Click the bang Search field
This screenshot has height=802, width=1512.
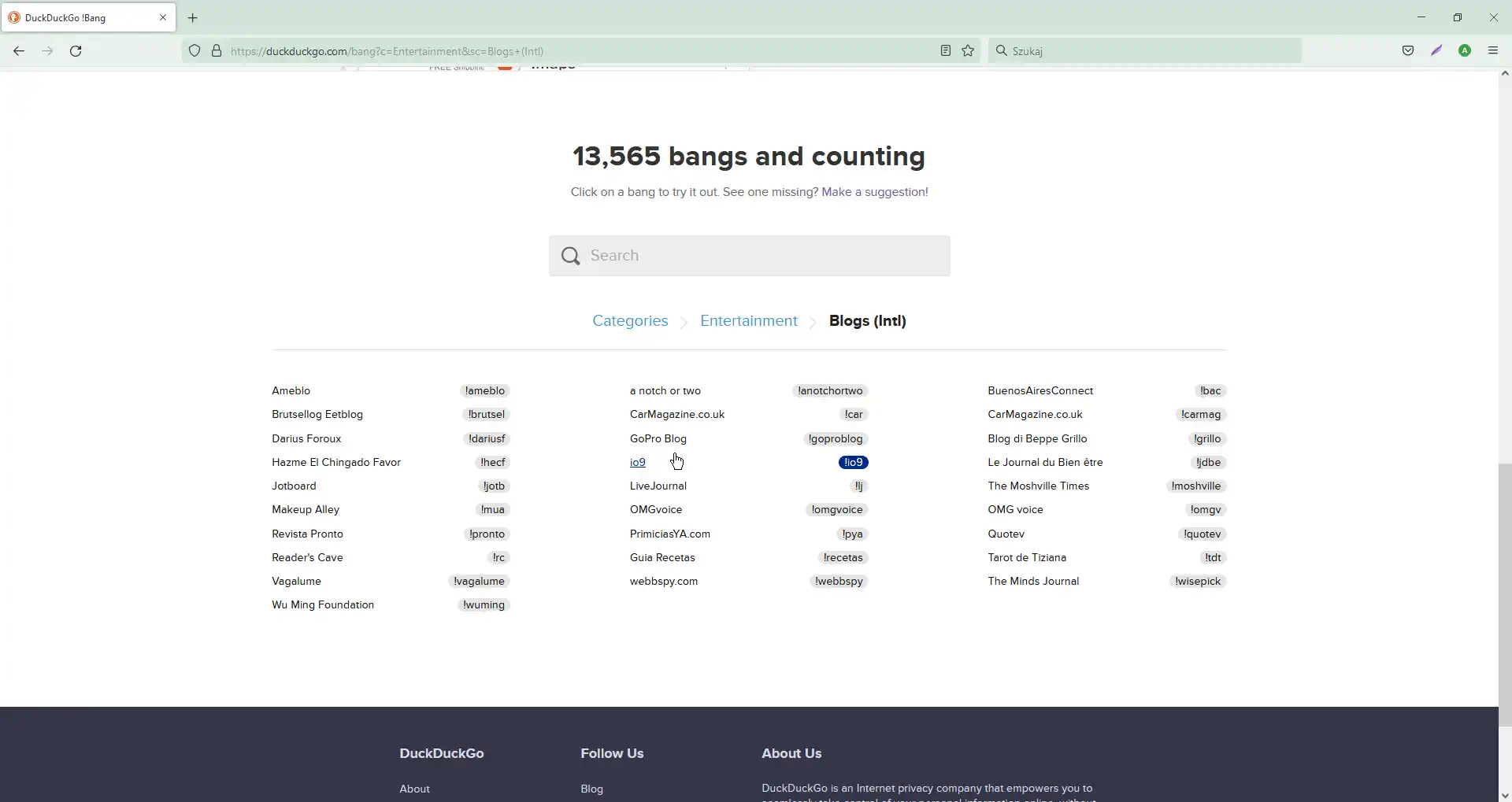tap(750, 256)
